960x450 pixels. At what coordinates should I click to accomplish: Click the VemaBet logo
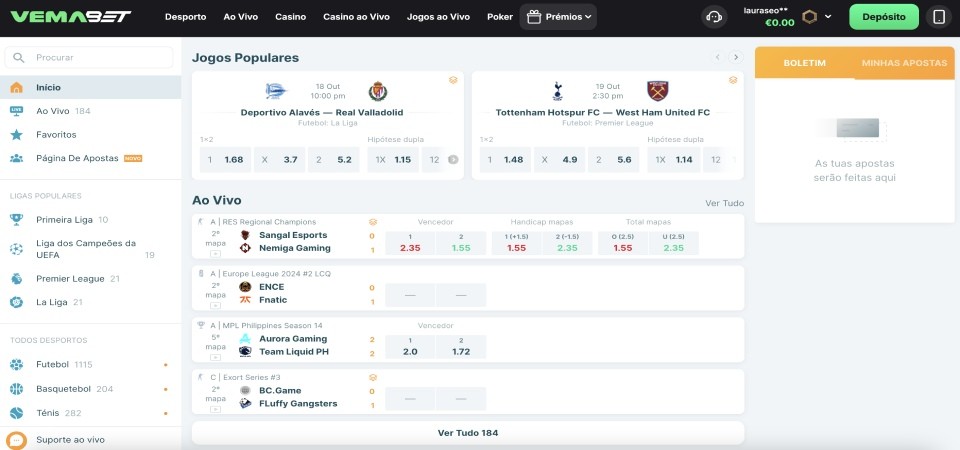pos(70,17)
